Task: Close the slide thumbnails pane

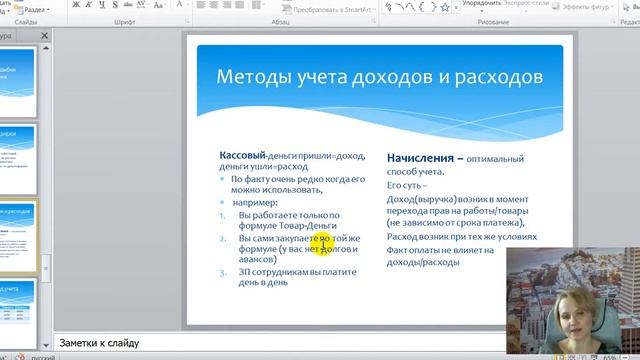Action: tap(44, 36)
